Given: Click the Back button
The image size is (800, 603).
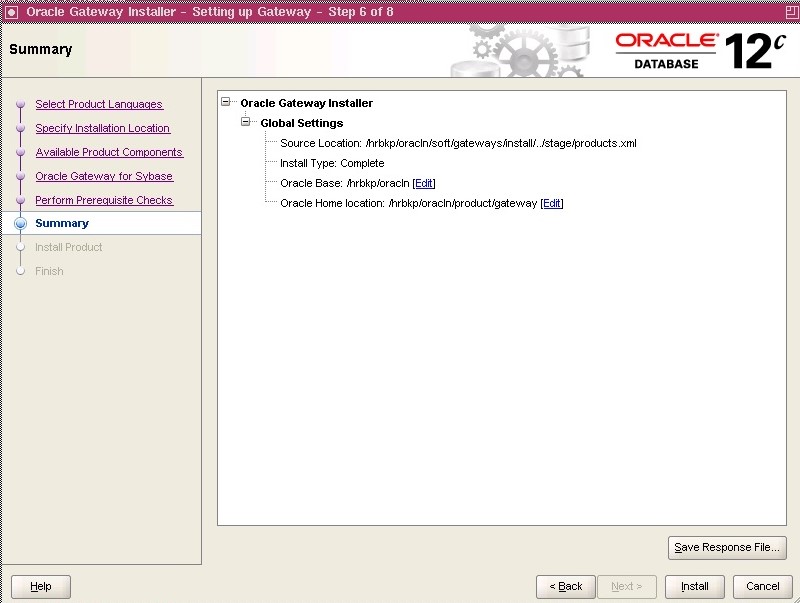Looking at the screenshot, I should [x=565, y=587].
